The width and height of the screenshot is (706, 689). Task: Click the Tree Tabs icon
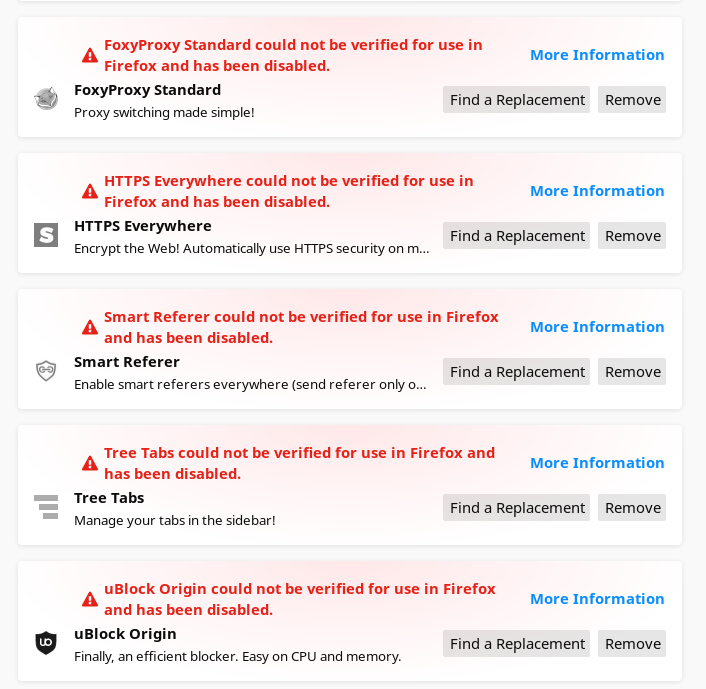point(46,507)
